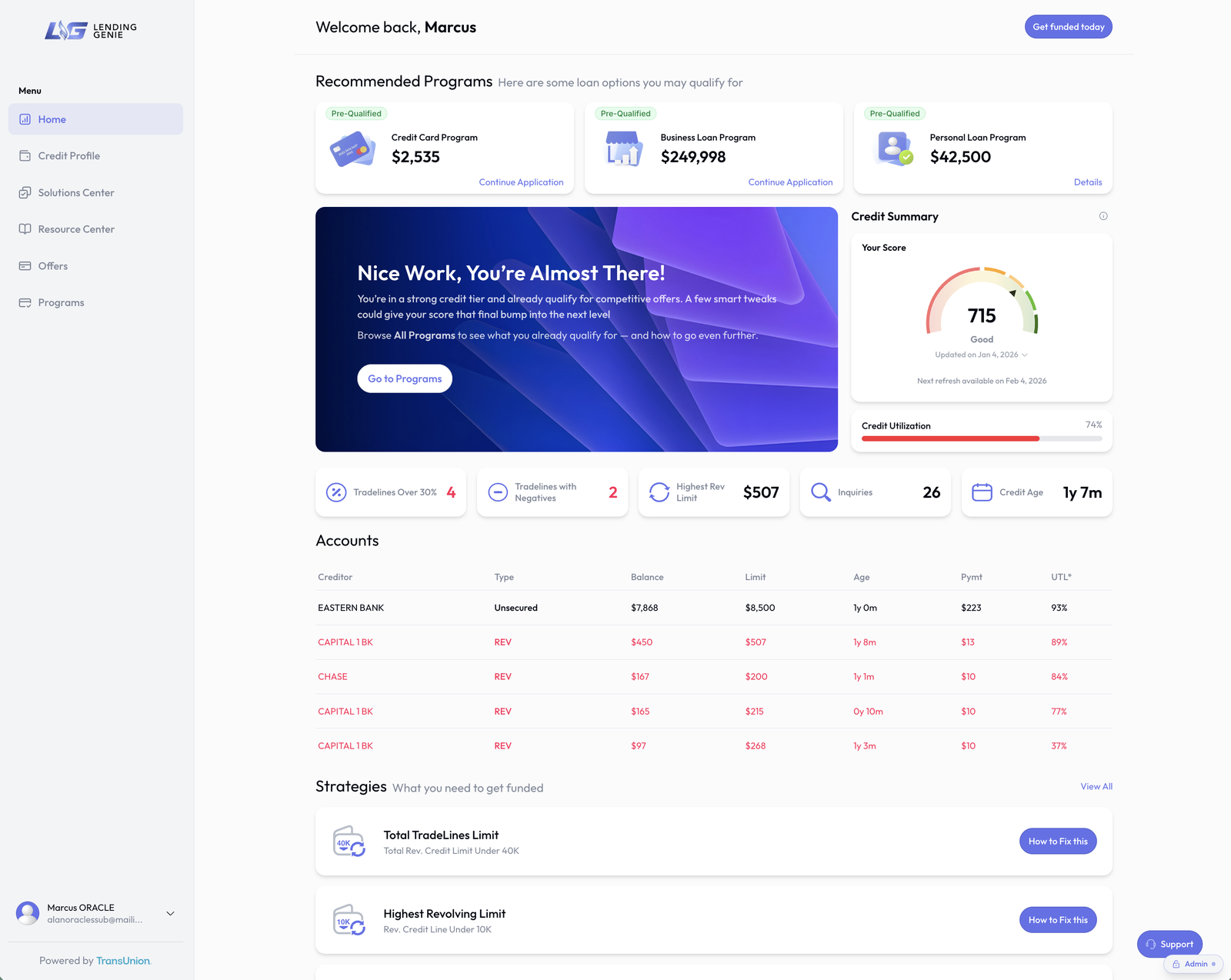Click the 0y 10m age cell
This screenshot has width=1231, height=980.
coord(868,712)
